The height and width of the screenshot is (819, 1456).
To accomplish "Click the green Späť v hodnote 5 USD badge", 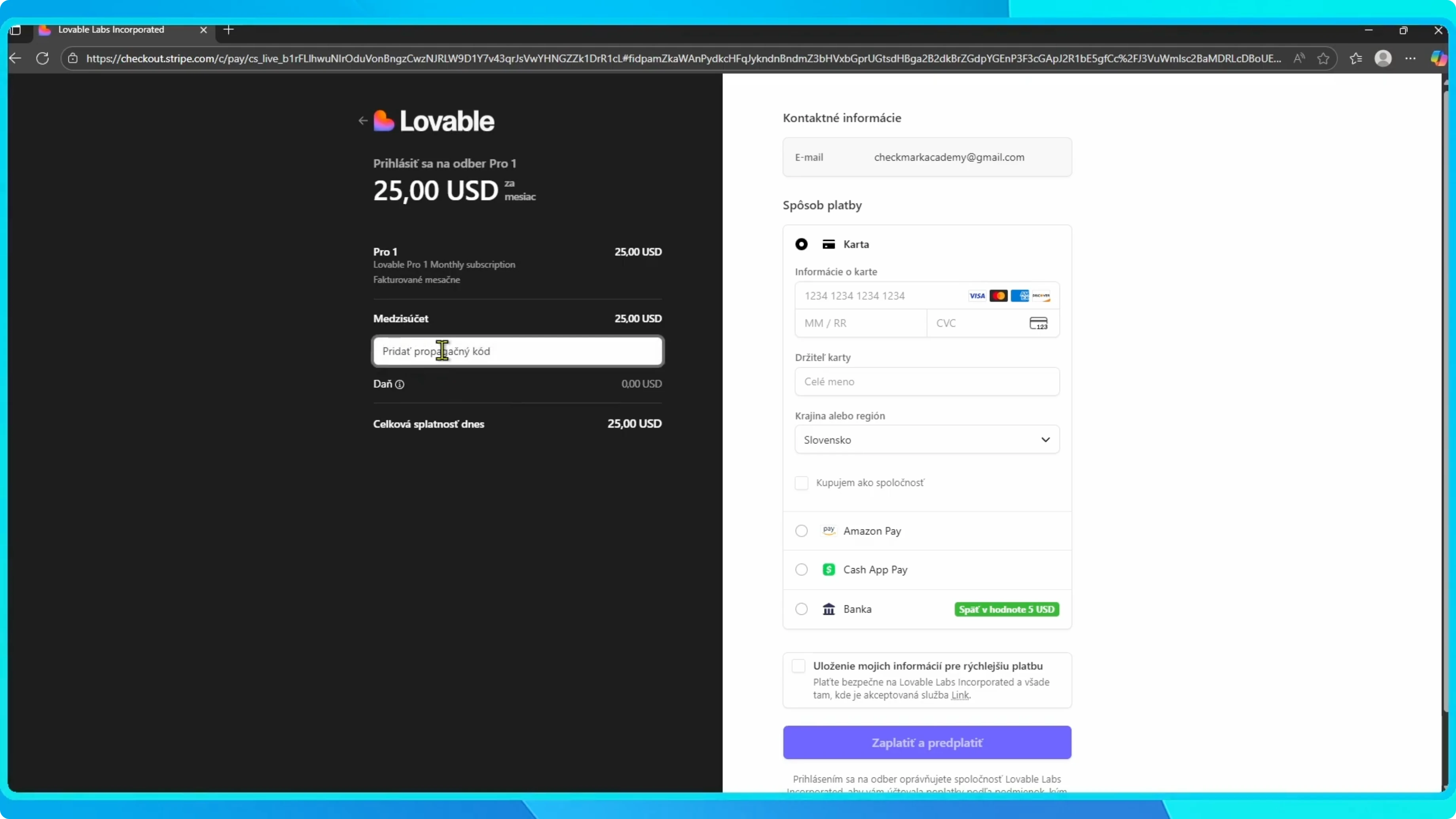I will point(1007,609).
